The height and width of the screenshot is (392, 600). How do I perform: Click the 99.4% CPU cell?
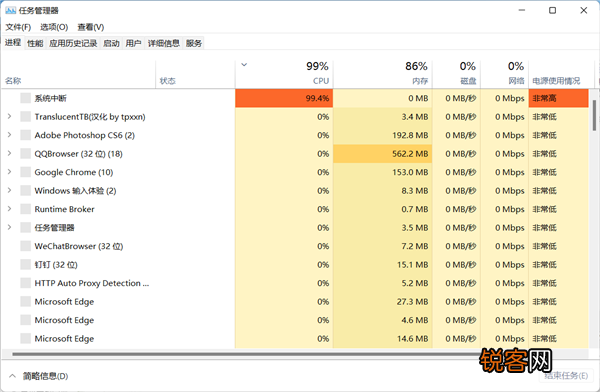[284, 98]
